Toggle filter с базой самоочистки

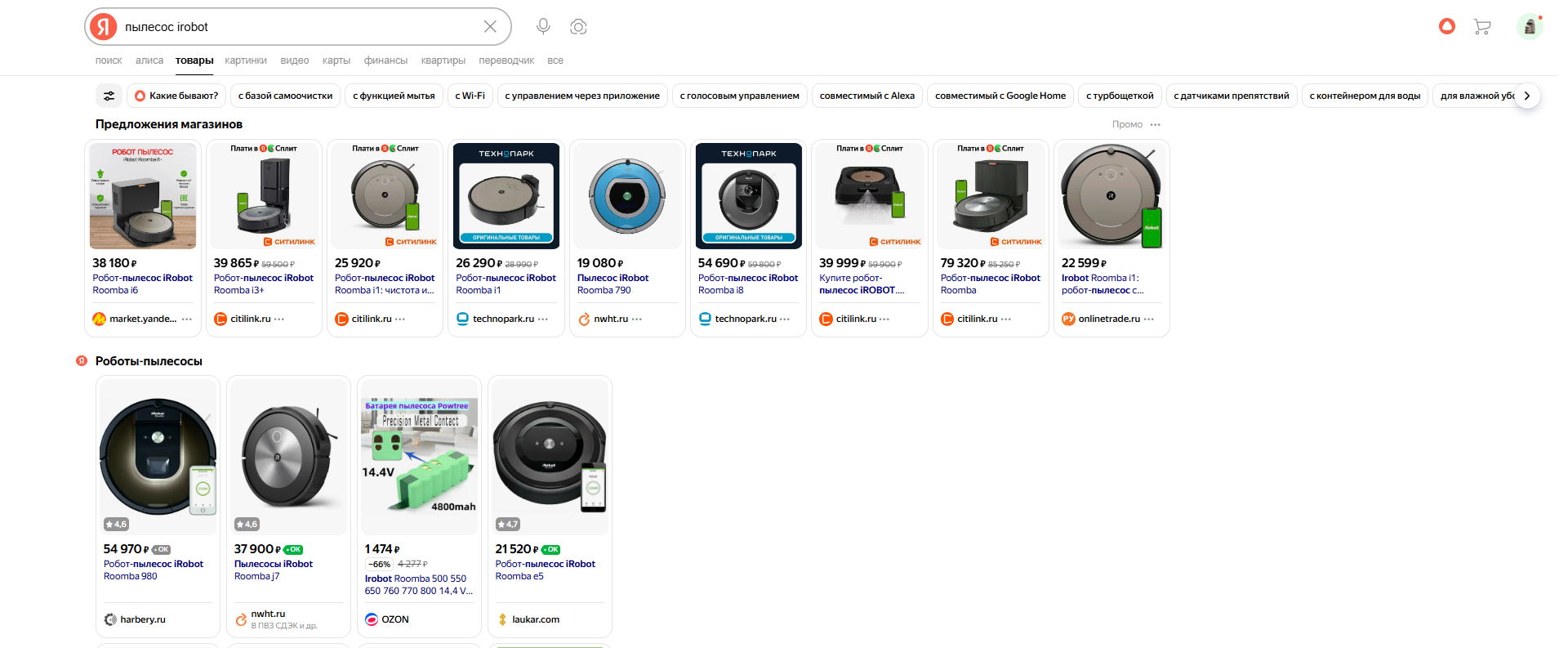pyautogui.click(x=286, y=96)
